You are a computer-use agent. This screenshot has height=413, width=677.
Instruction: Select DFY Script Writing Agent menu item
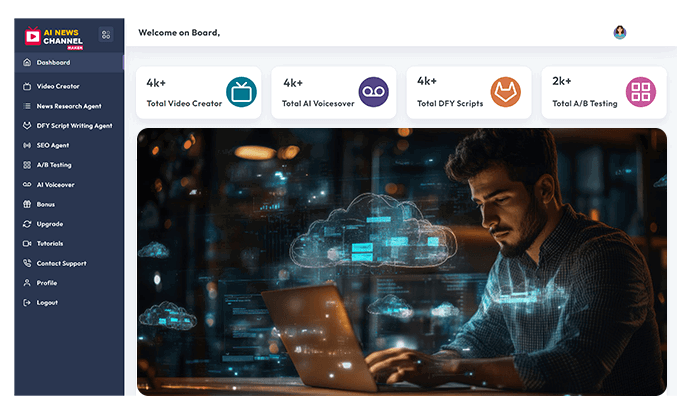pyautogui.click(x=74, y=126)
